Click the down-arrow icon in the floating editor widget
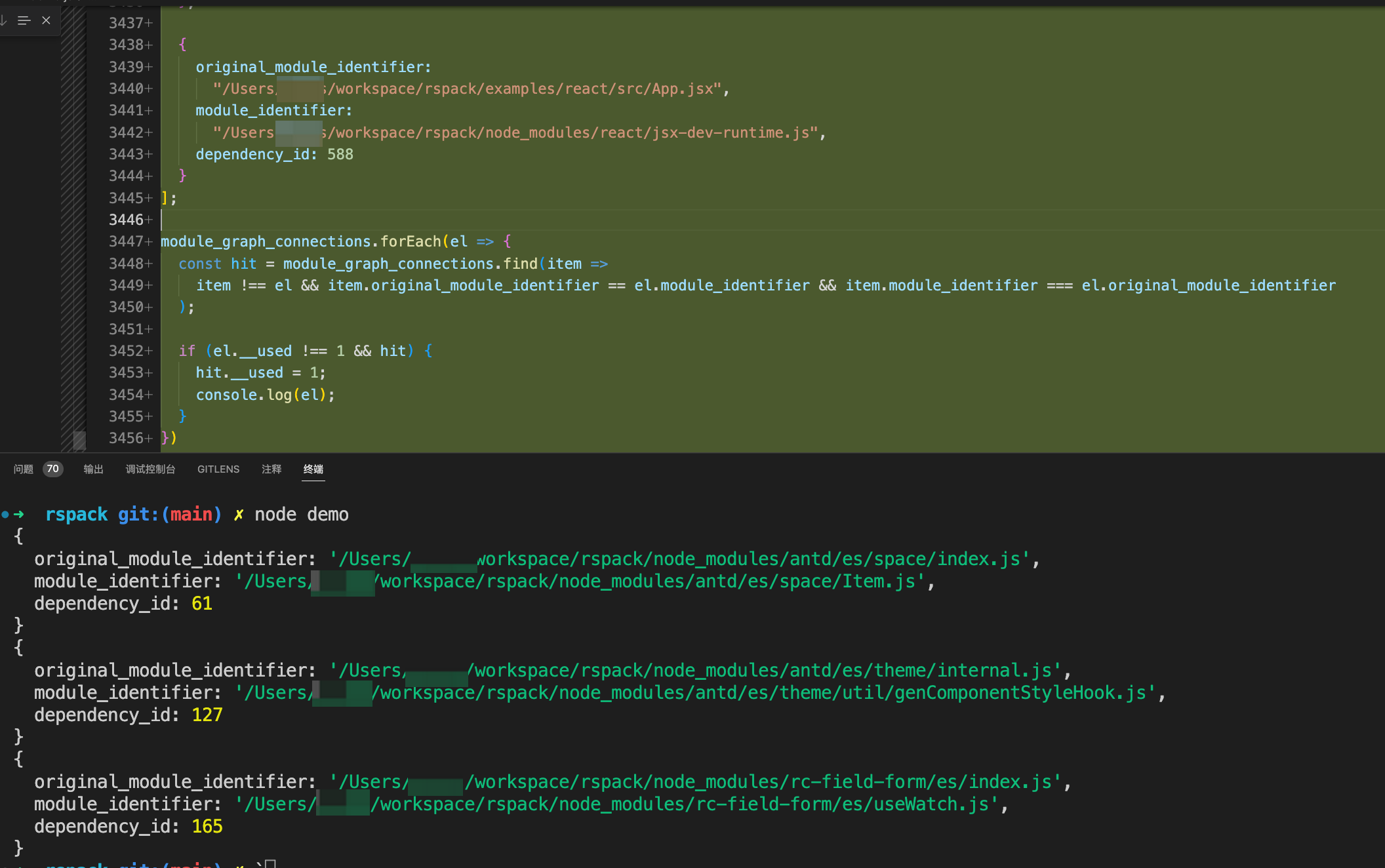1385x868 pixels. point(5,20)
